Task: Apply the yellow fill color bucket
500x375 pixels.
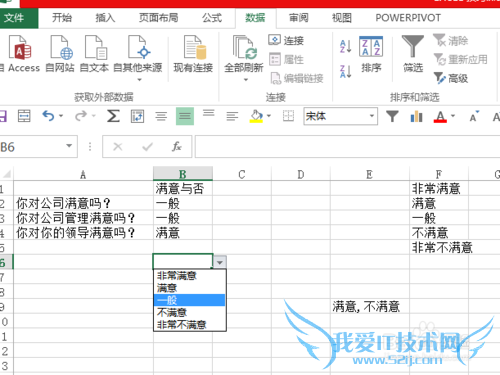Action: point(256,116)
